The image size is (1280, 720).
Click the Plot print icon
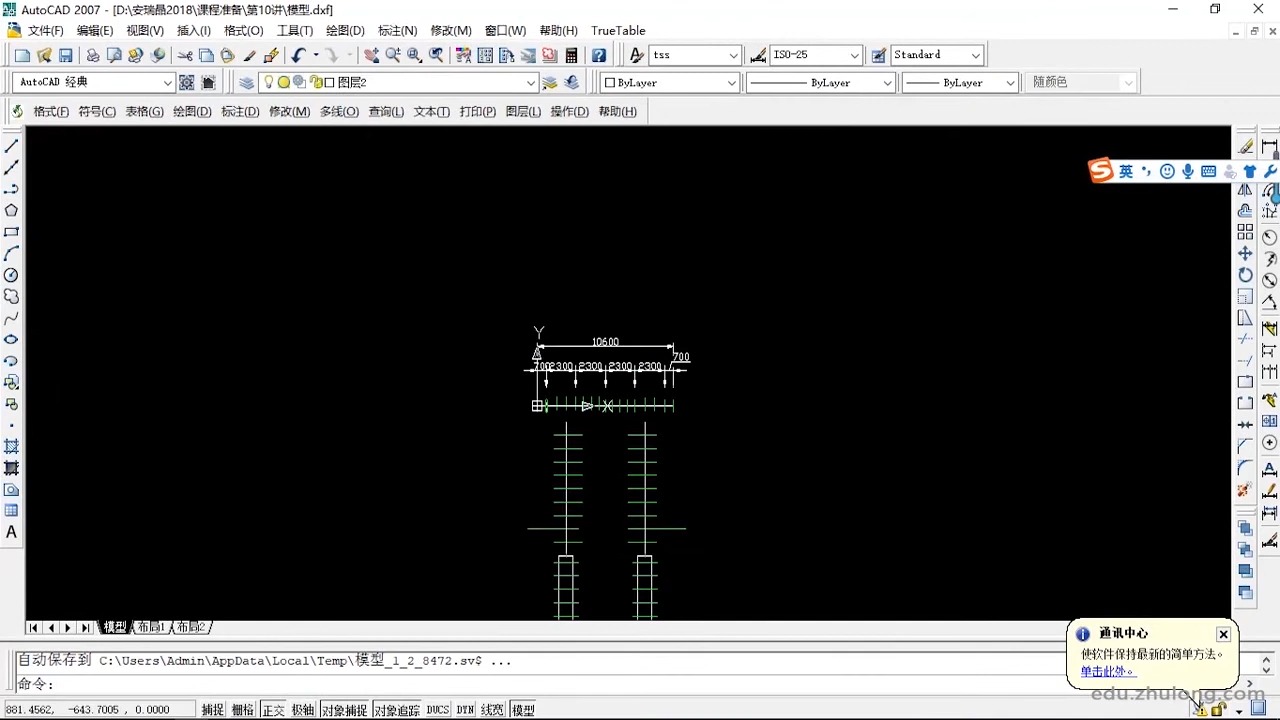tap(92, 55)
